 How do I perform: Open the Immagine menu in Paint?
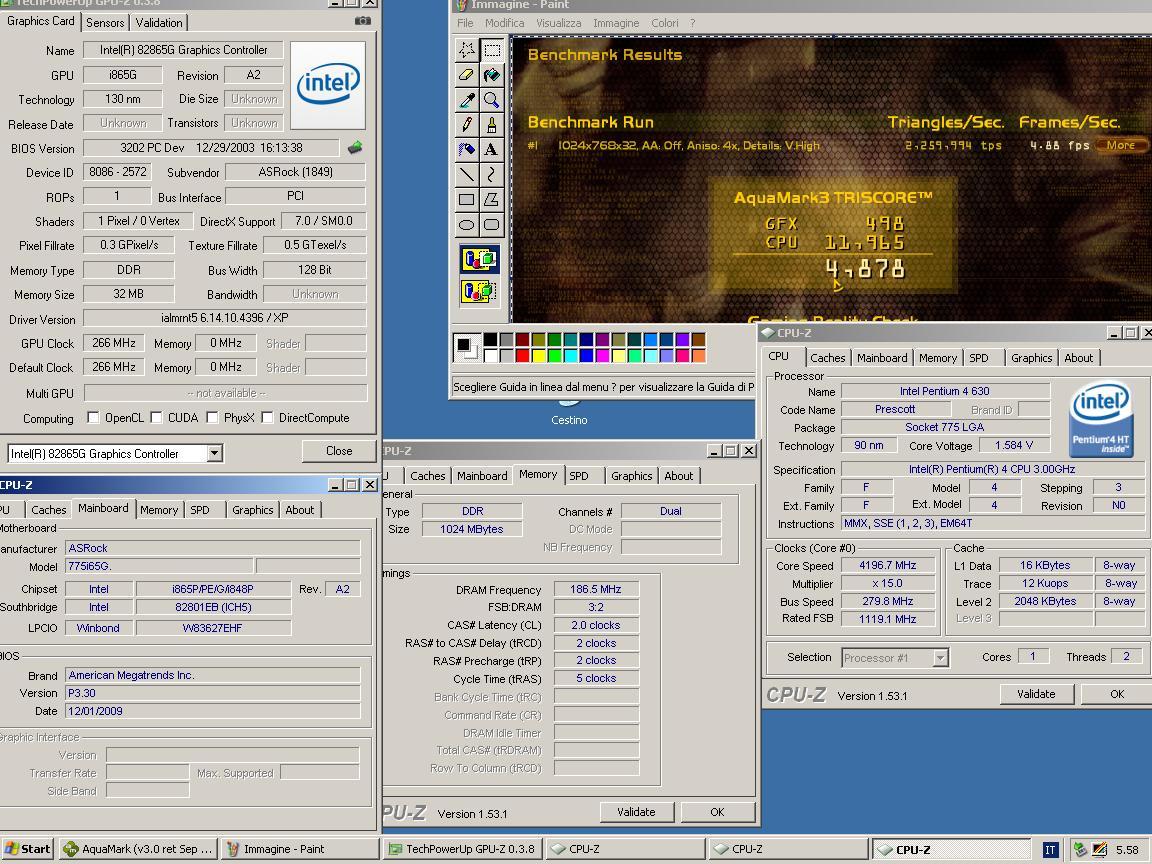click(616, 23)
